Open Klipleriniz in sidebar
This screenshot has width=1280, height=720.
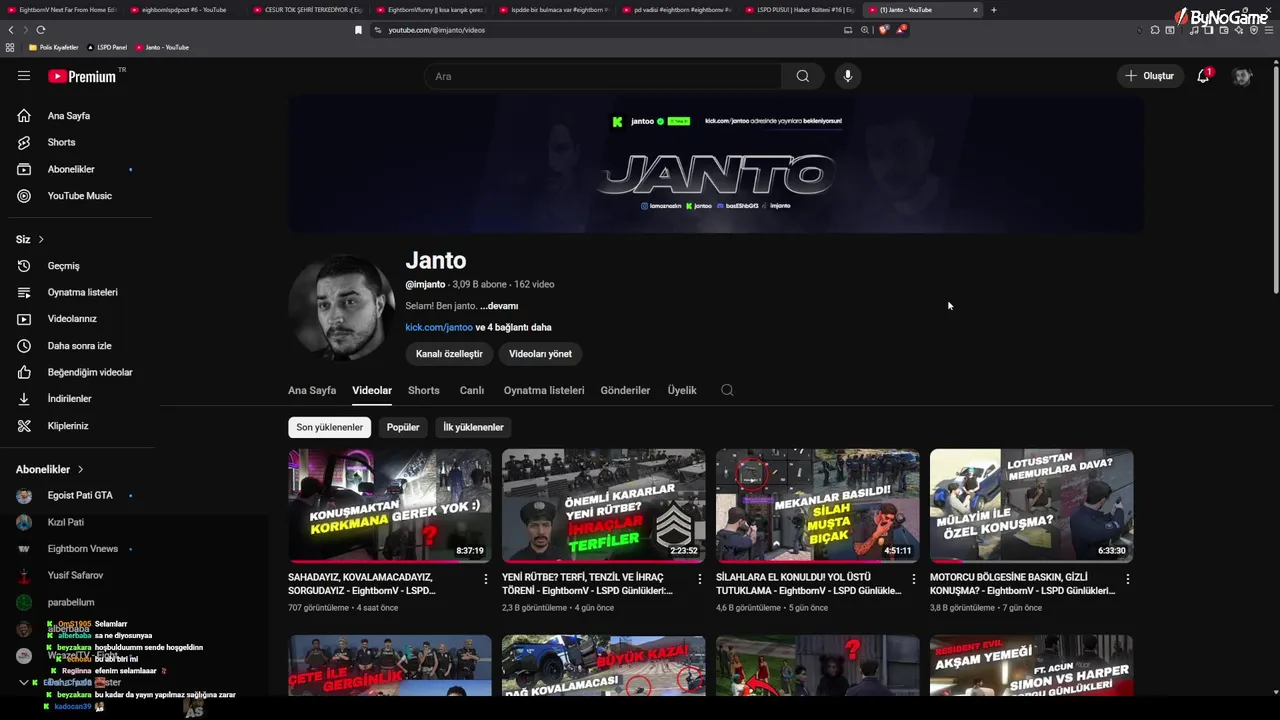tap(68, 426)
